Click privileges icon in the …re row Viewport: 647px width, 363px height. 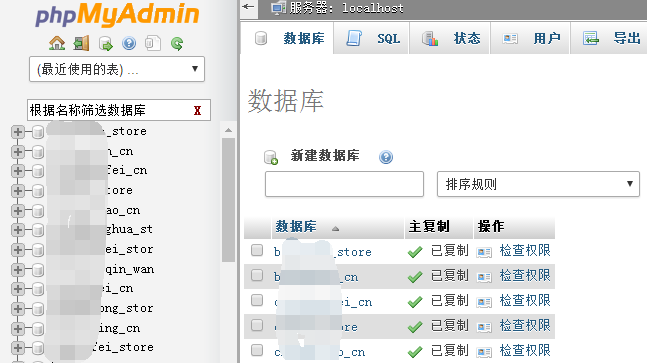click(x=484, y=327)
